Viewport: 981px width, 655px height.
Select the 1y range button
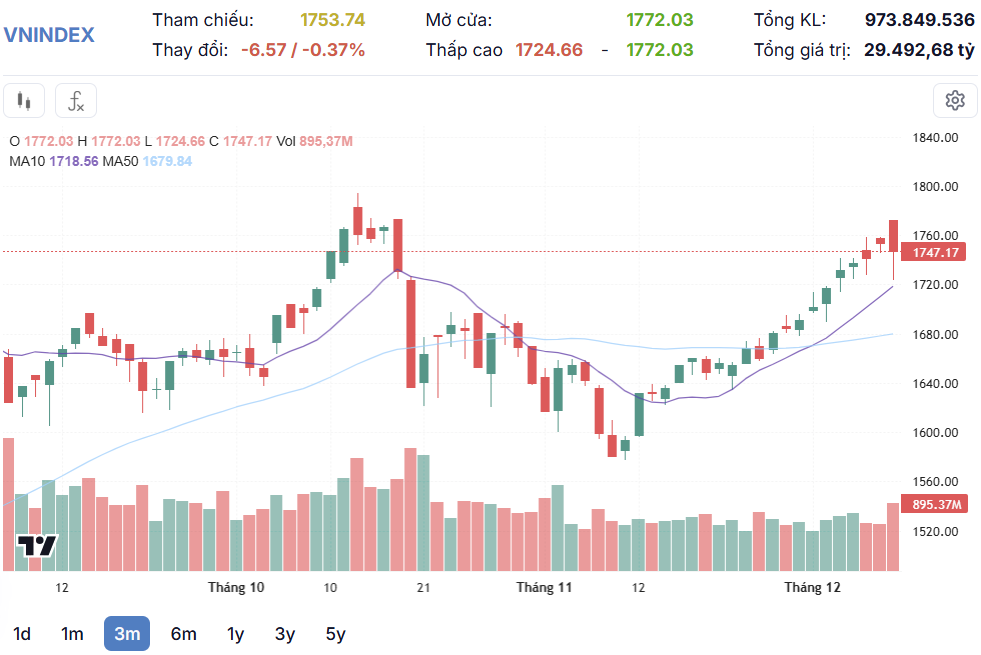233,633
